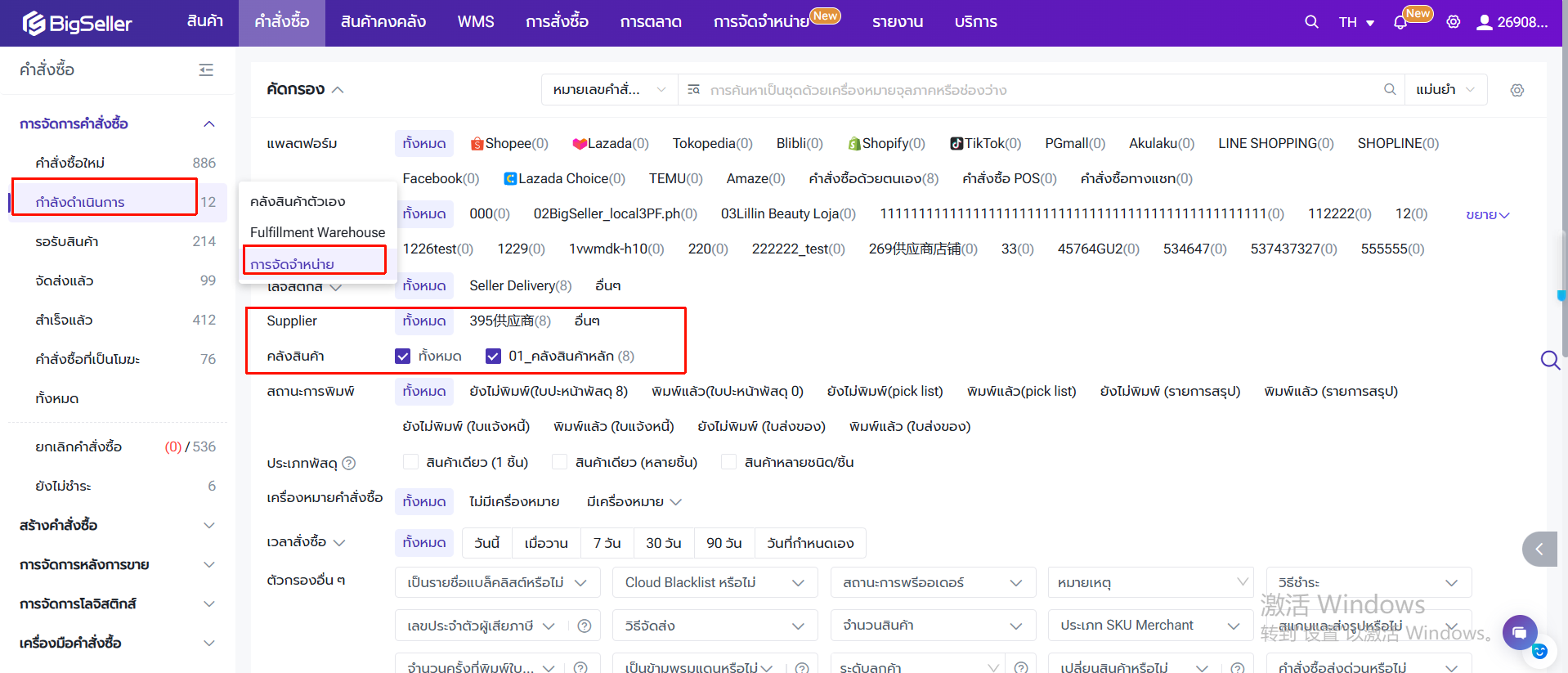The height and width of the screenshot is (673, 1568).
Task: Click search icon in order search box
Action: click(1389, 90)
